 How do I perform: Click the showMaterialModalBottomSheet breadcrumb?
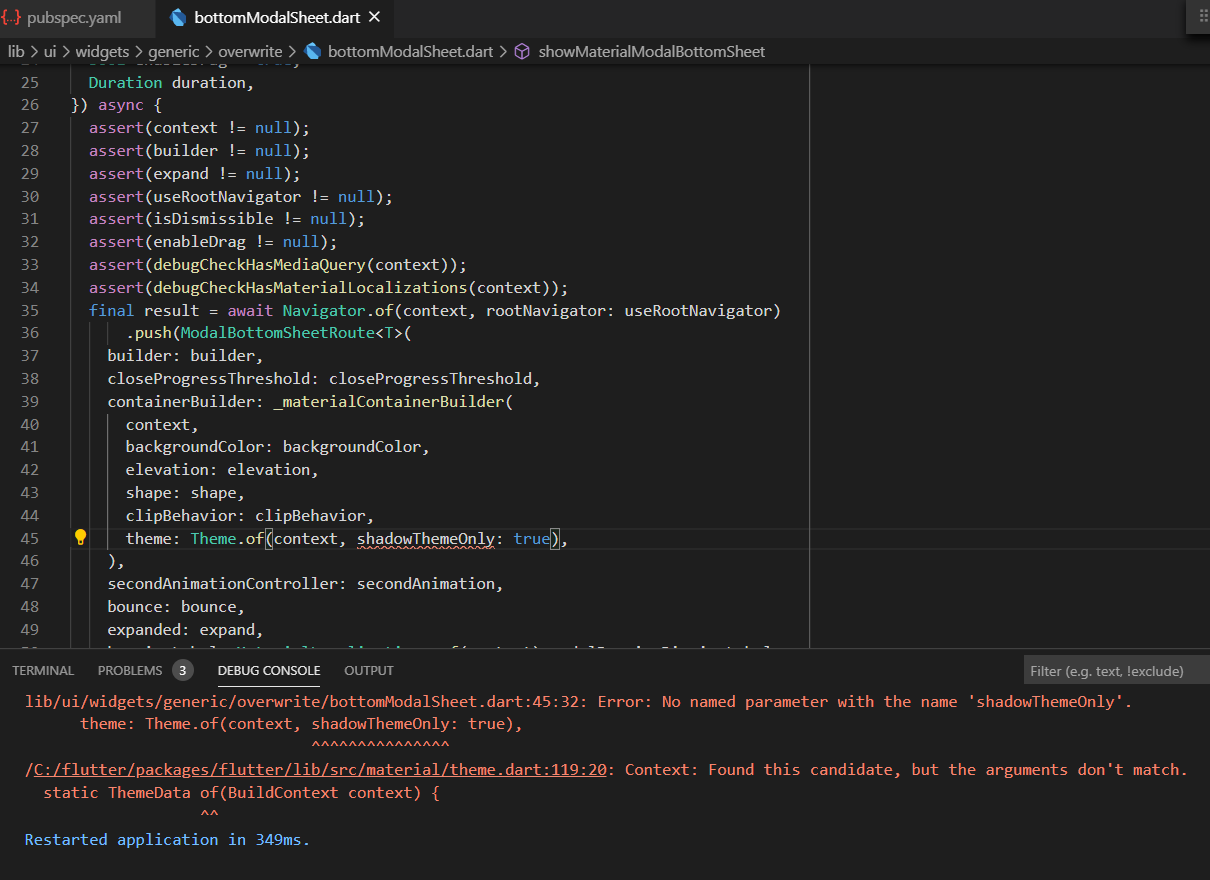652,50
